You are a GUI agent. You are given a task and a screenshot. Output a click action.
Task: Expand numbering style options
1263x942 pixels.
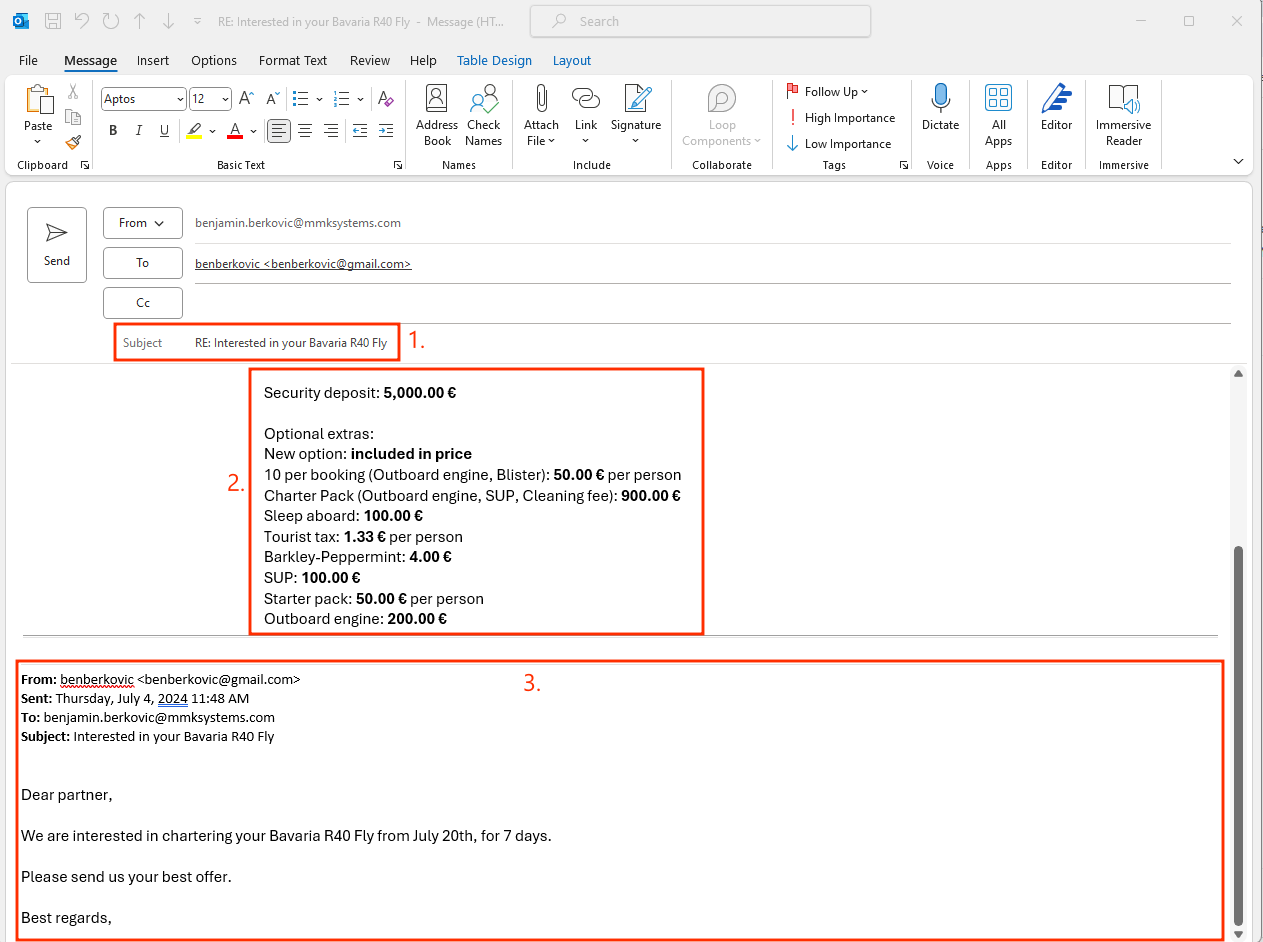(361, 99)
